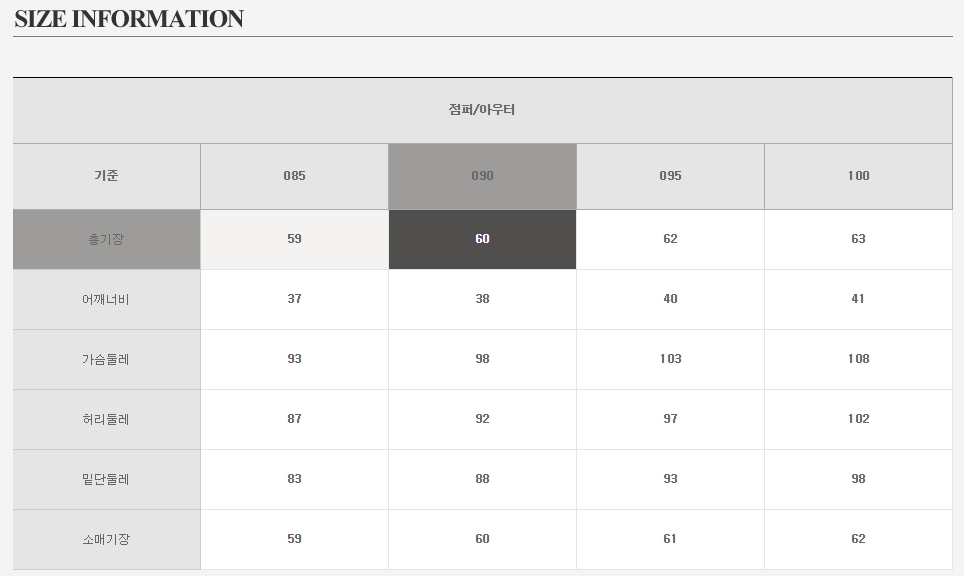Select the 090 size column header
Screen dimensions: 964x576
pos(482,176)
